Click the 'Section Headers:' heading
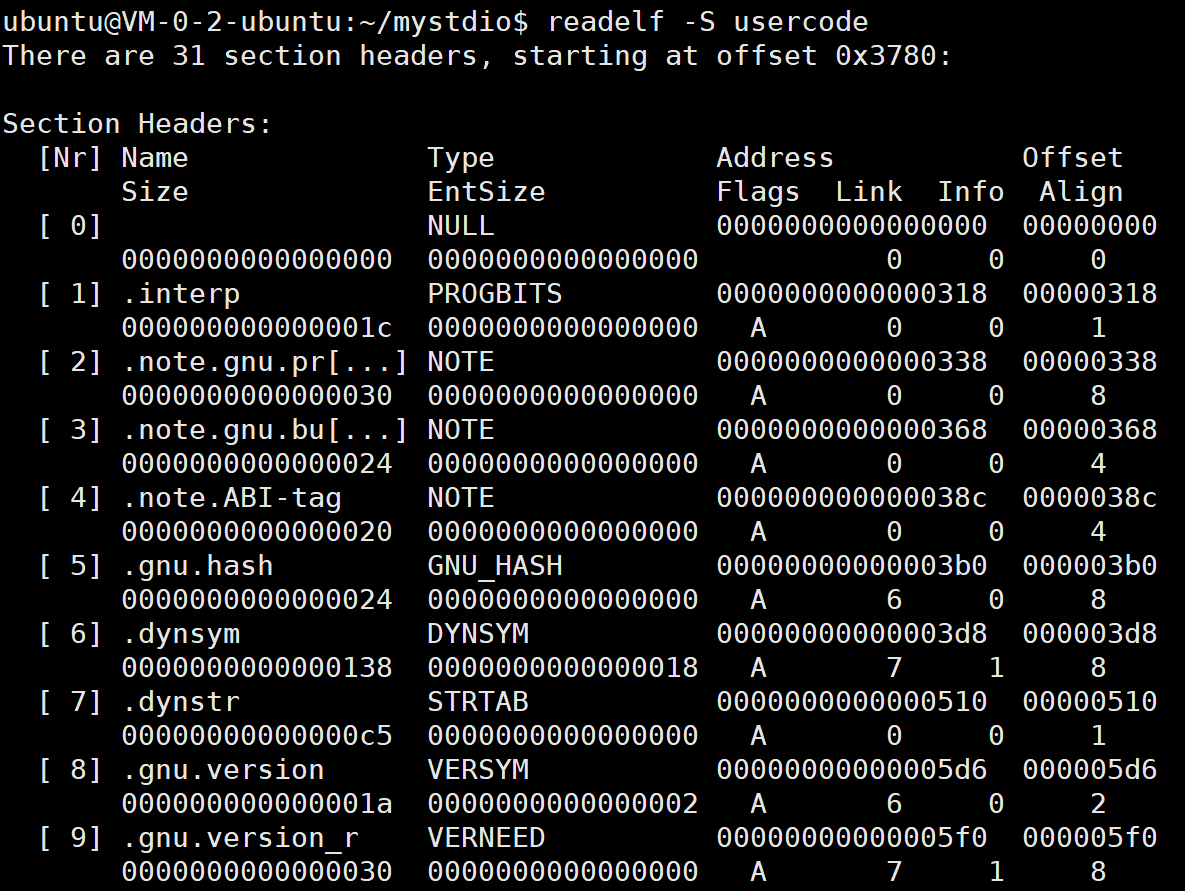 [137, 123]
